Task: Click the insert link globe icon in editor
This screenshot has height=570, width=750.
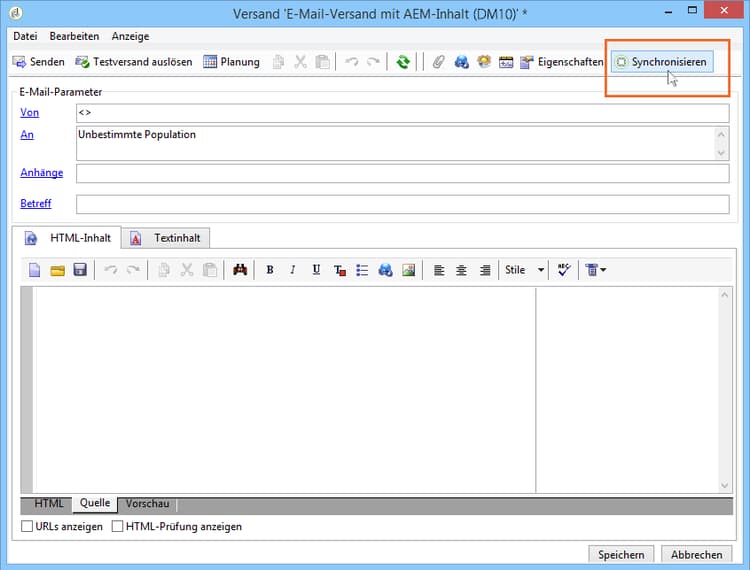Action: coord(385,270)
